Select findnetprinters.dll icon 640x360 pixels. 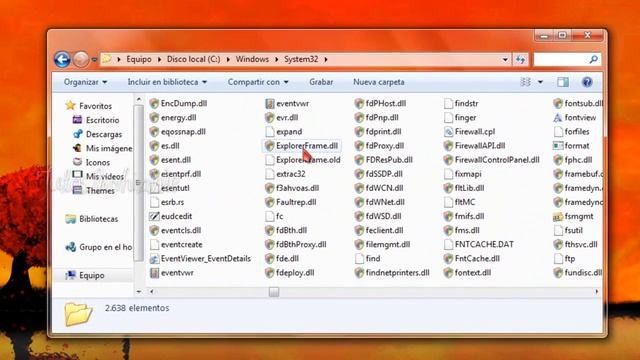[359, 273]
